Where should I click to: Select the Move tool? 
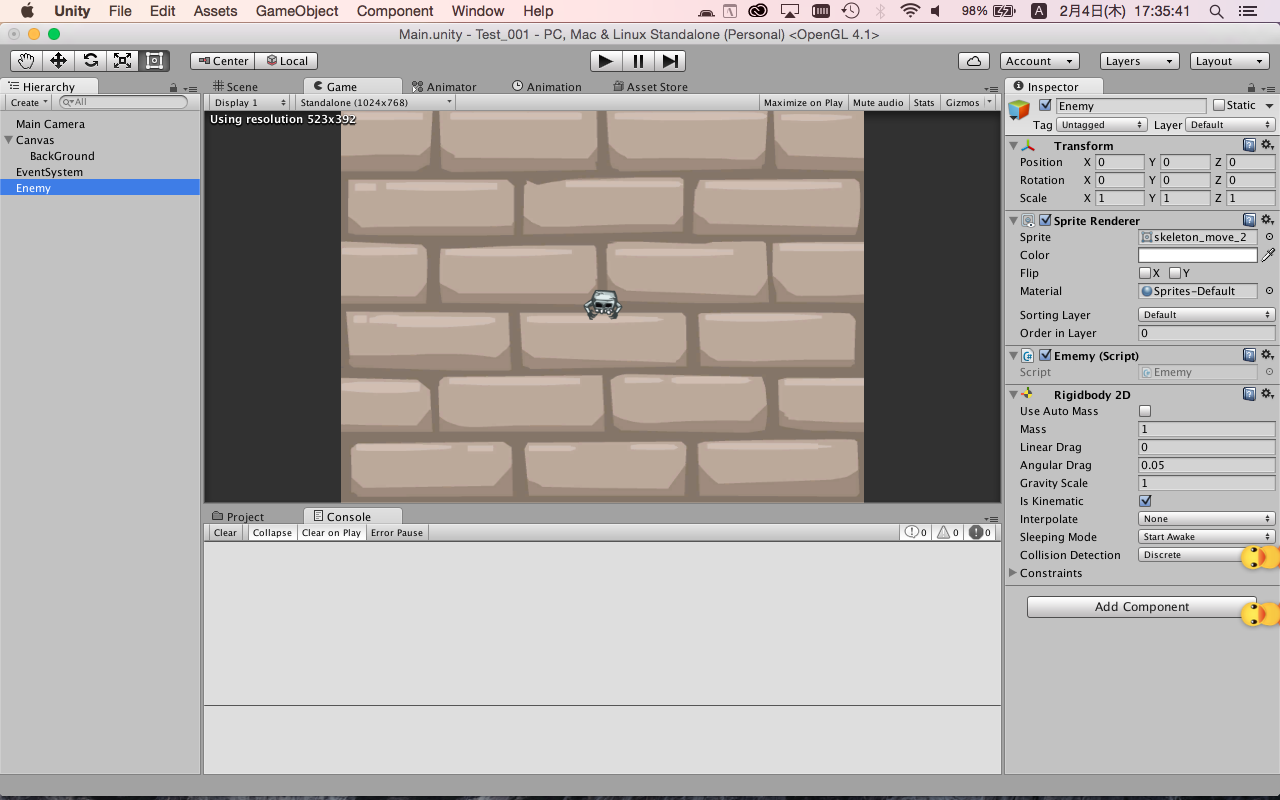pyautogui.click(x=59, y=60)
